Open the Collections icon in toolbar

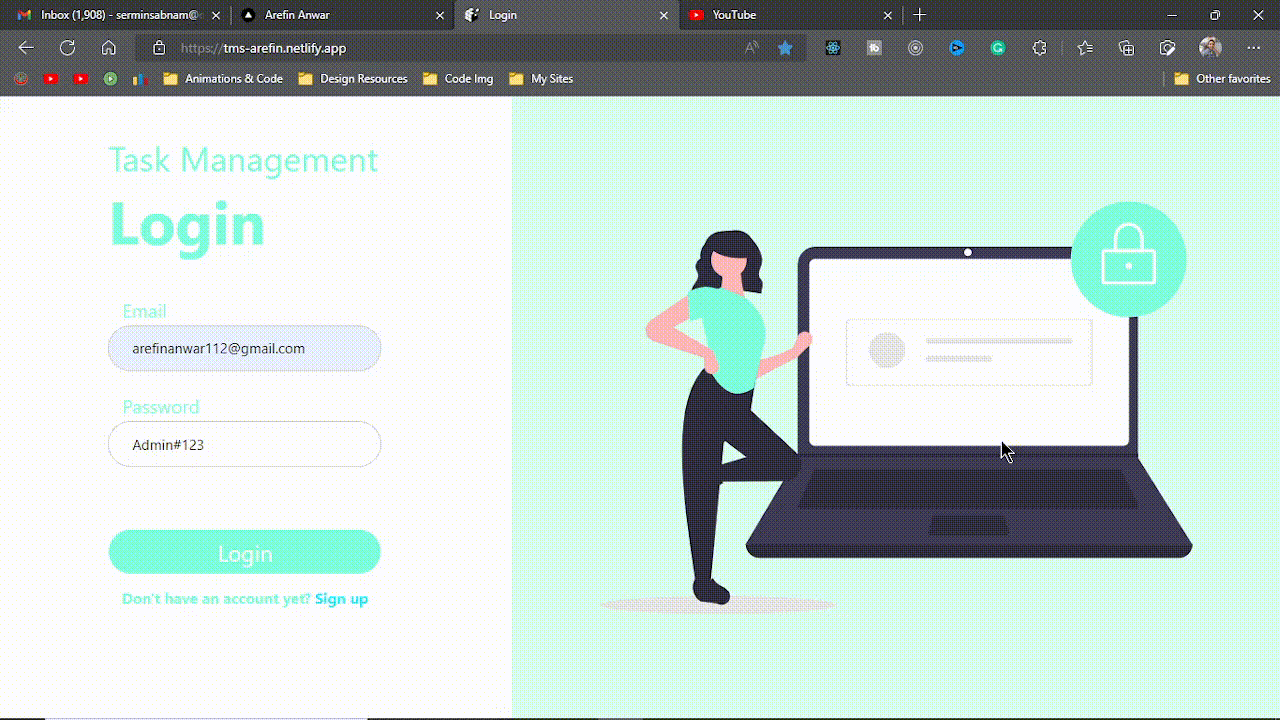tap(1127, 48)
